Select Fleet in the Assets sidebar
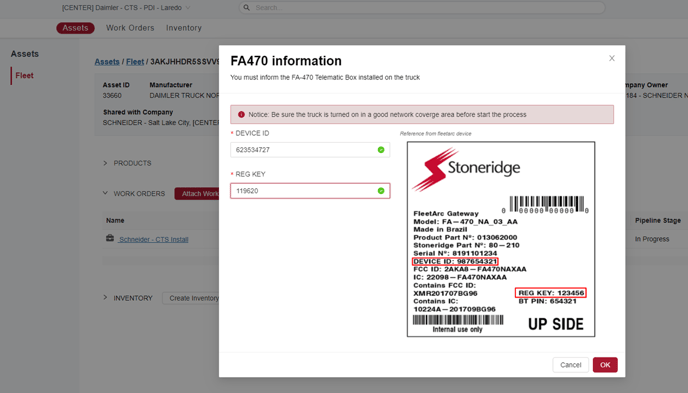The width and height of the screenshot is (688, 393). 25,75
